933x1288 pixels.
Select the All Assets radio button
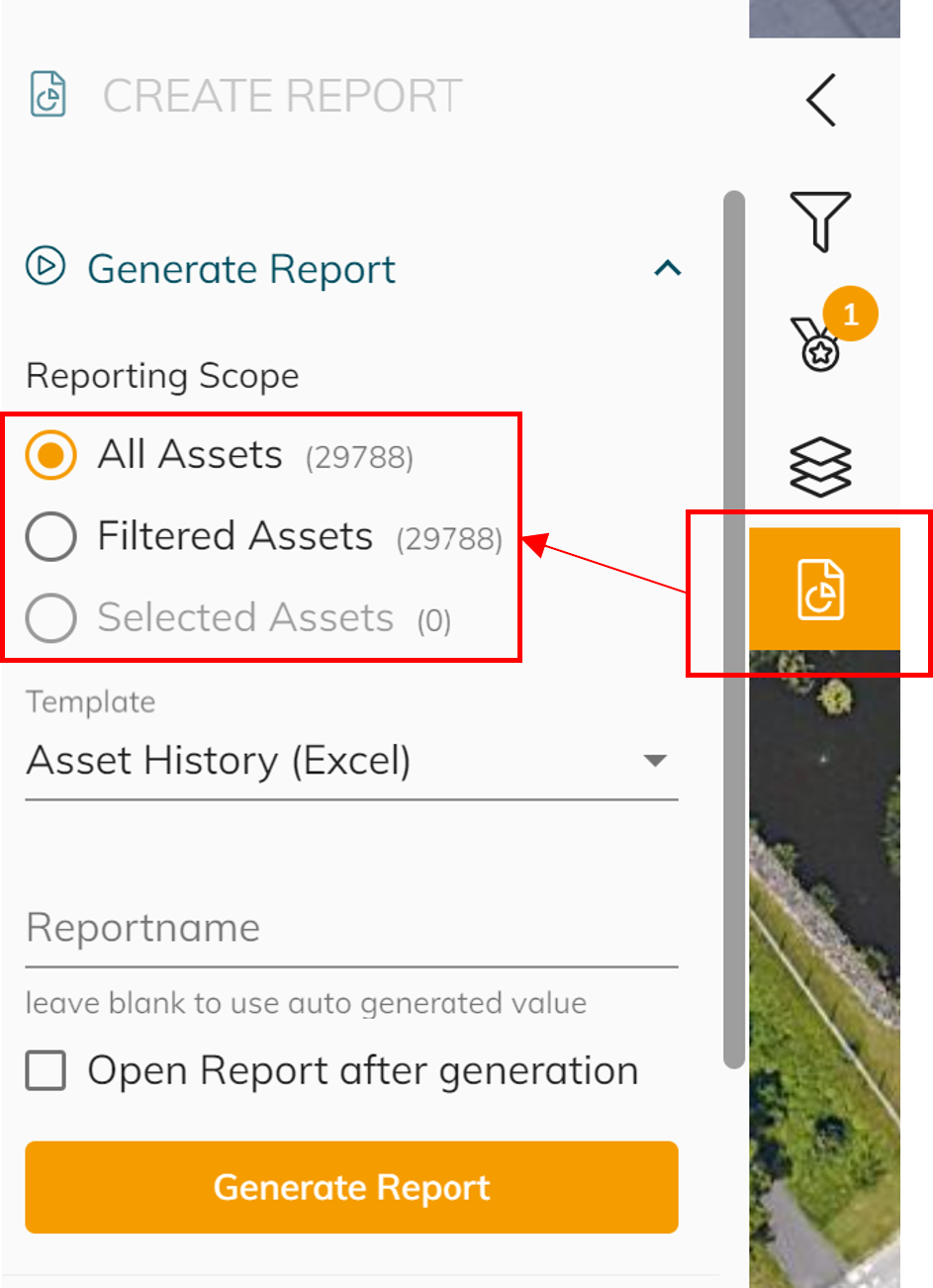point(50,455)
